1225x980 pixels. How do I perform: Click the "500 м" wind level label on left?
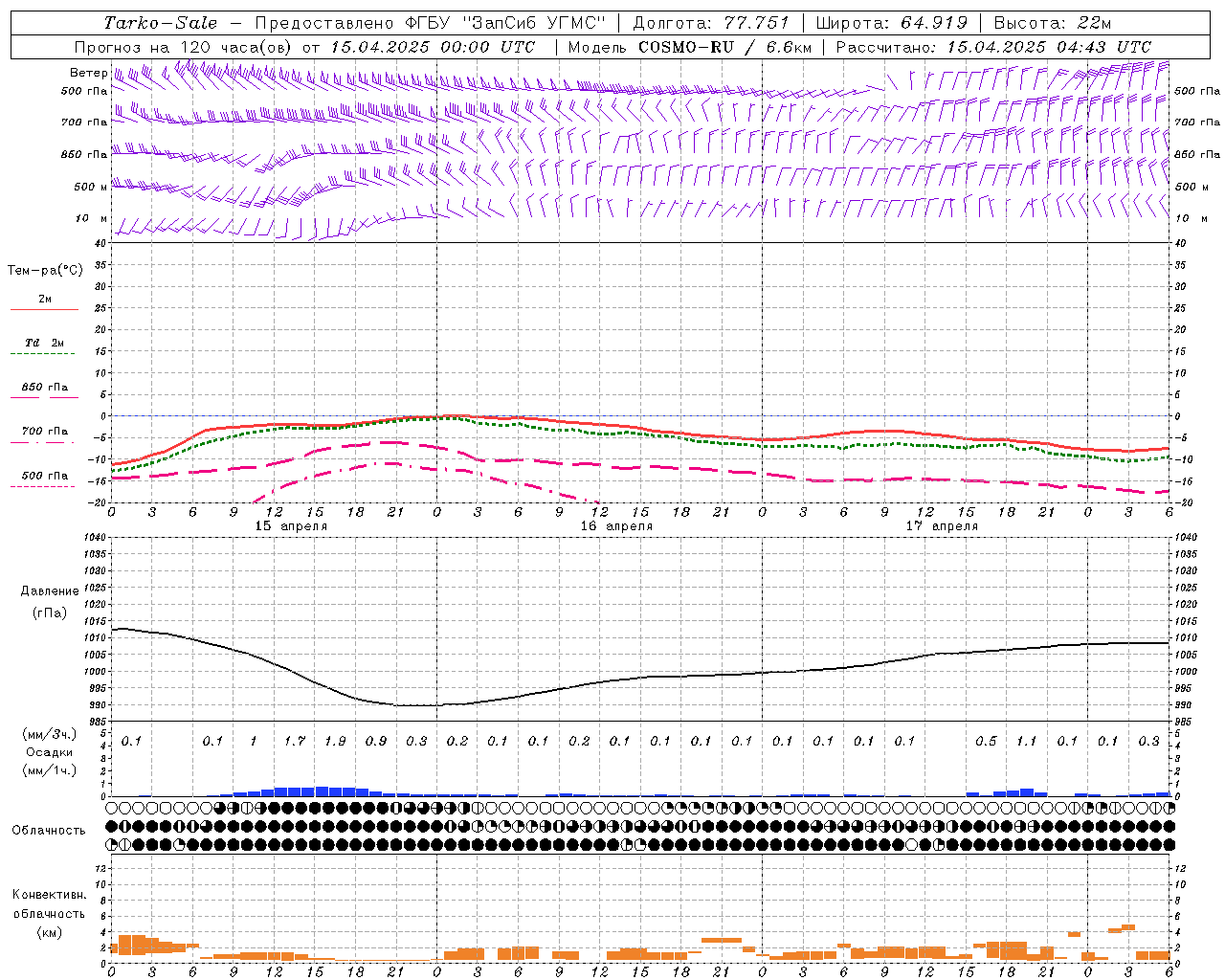pos(91,187)
